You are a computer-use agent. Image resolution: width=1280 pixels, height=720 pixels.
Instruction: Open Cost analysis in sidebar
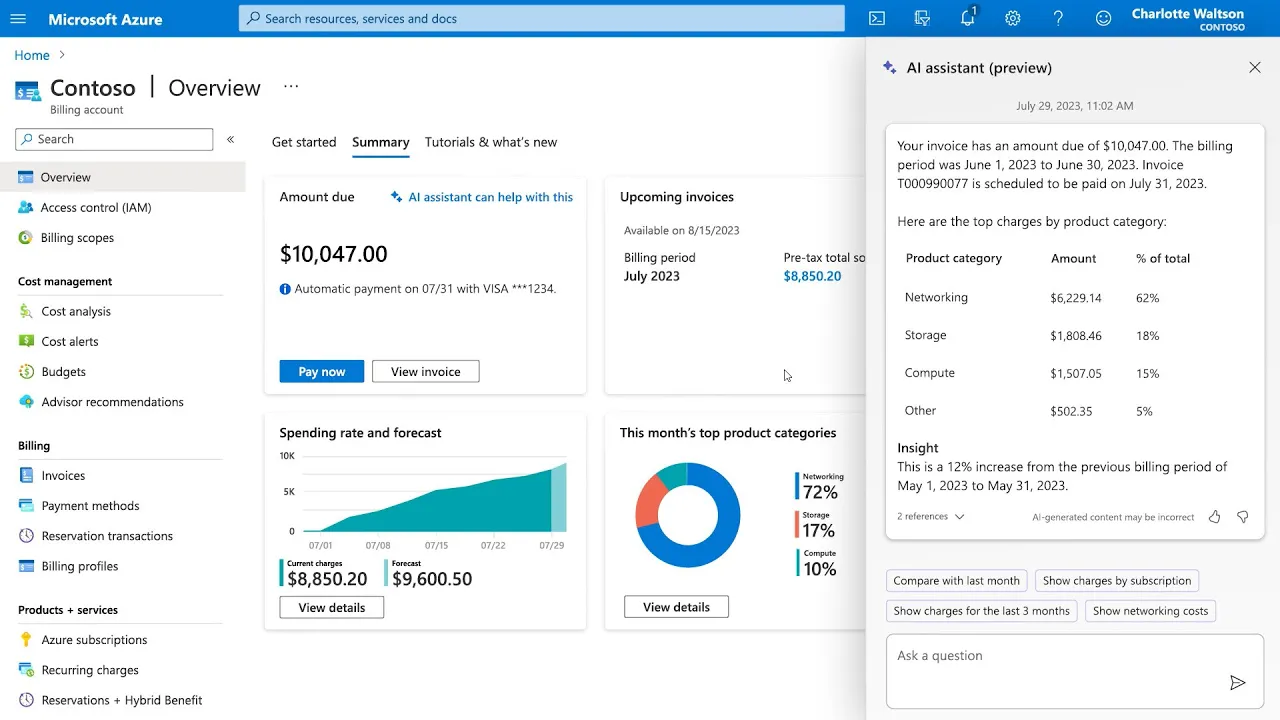(x=76, y=311)
